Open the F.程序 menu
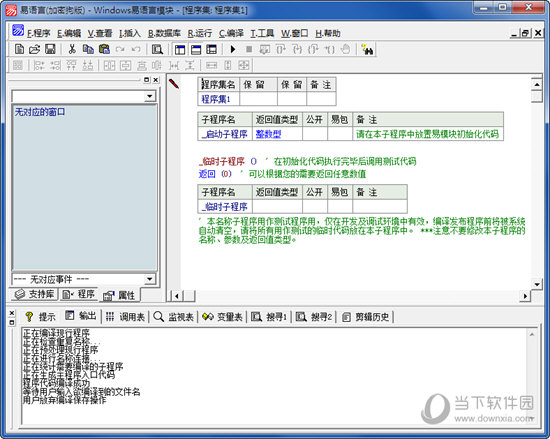The height and width of the screenshot is (439, 550). (39, 34)
